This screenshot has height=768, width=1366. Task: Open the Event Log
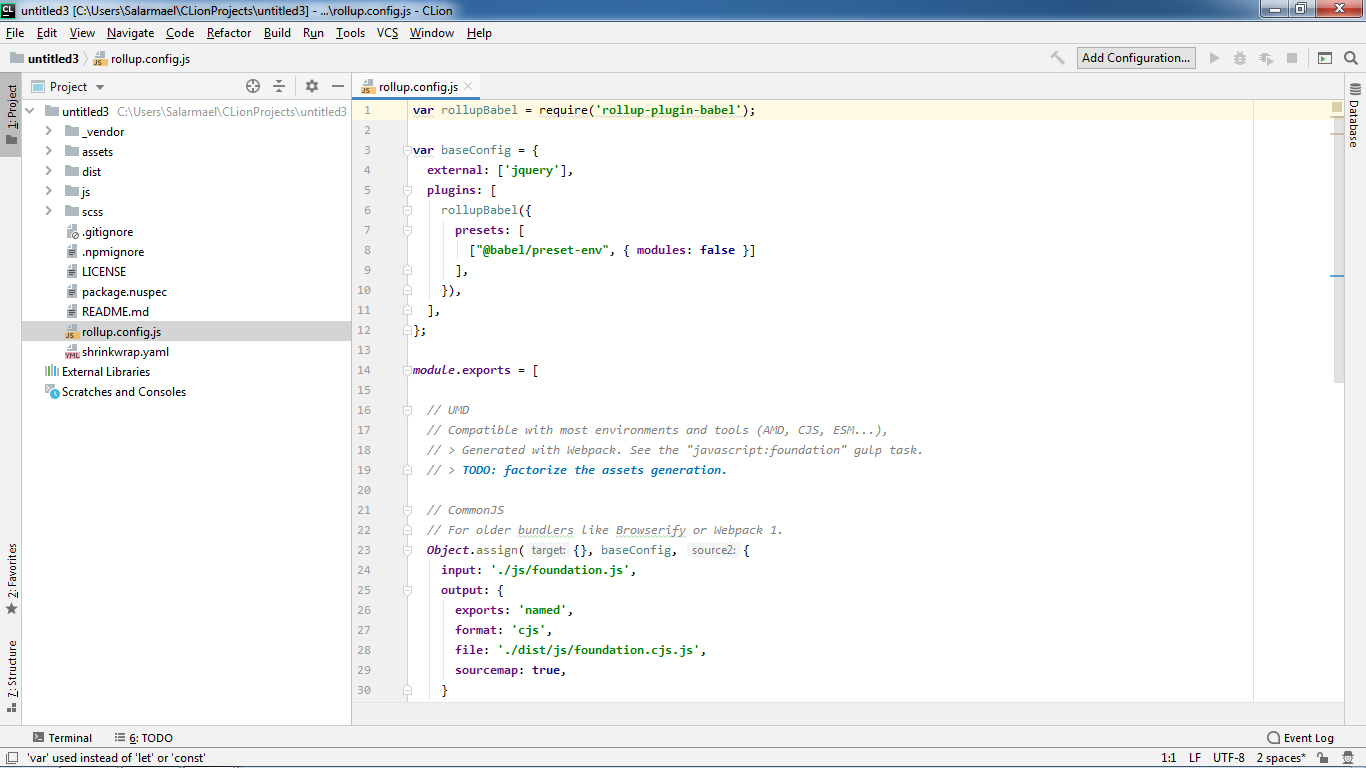pyautogui.click(x=1300, y=738)
